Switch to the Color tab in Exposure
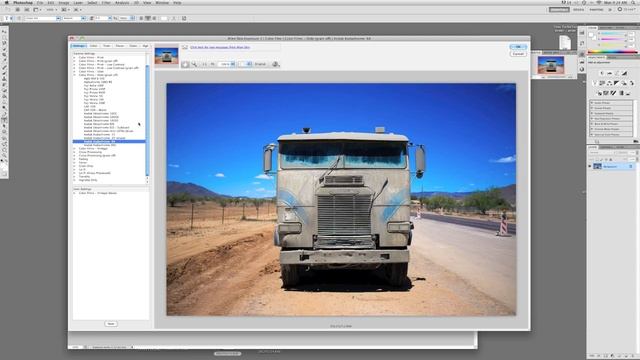This screenshot has height=360, width=640. tap(93, 46)
